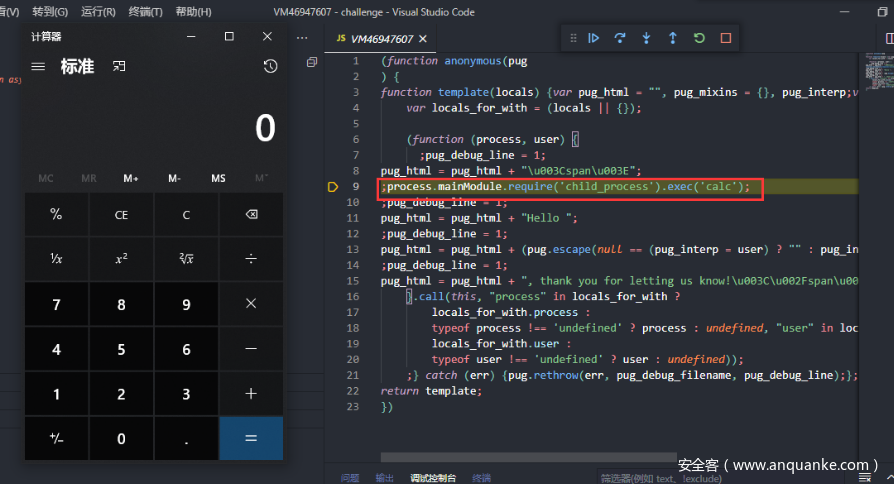Toggle the breakpoint marker at line 9

click(333, 187)
